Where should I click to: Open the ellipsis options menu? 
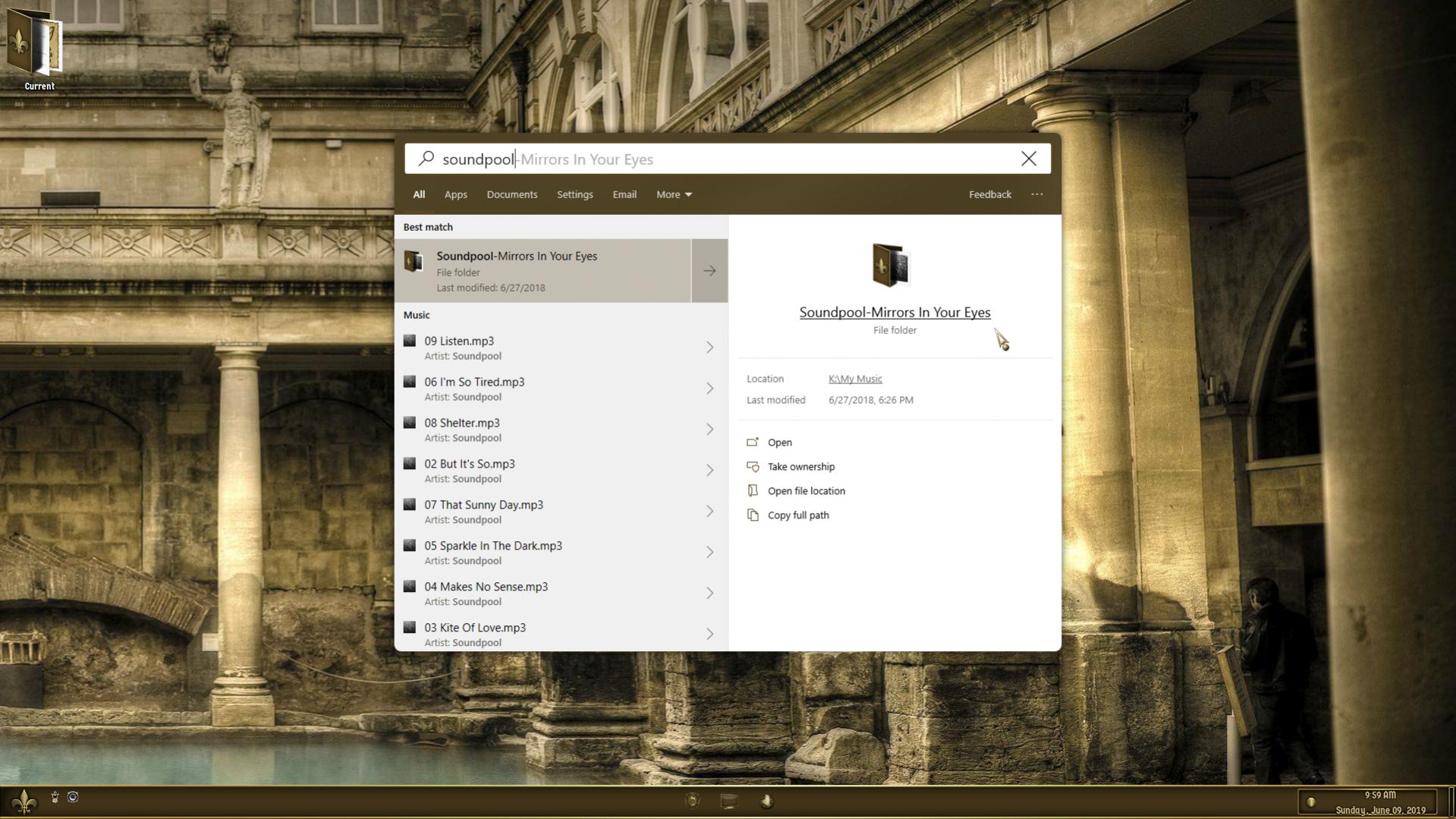[1036, 194]
